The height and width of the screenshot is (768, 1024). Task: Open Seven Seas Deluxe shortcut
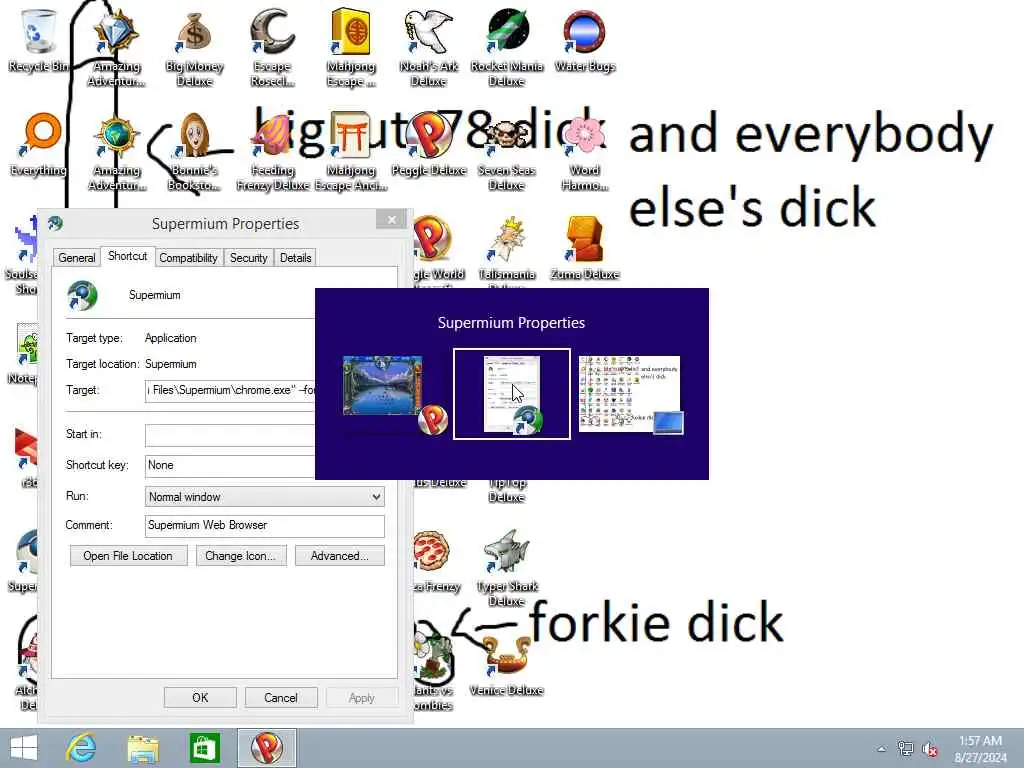pos(507,152)
